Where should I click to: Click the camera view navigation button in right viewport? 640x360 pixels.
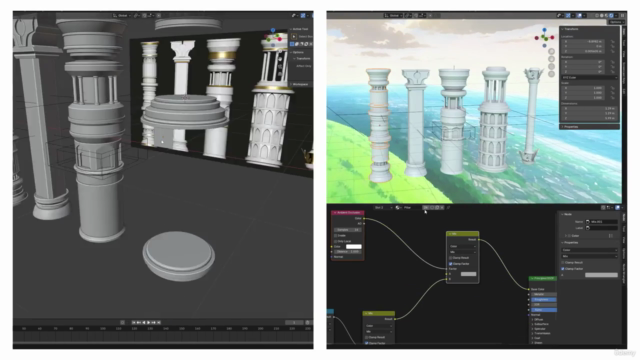pyautogui.click(x=551, y=67)
